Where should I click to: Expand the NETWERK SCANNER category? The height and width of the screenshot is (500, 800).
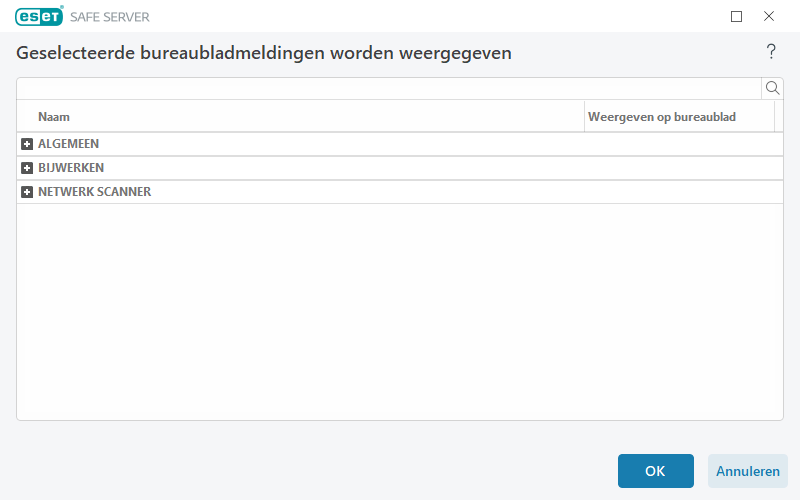27,192
